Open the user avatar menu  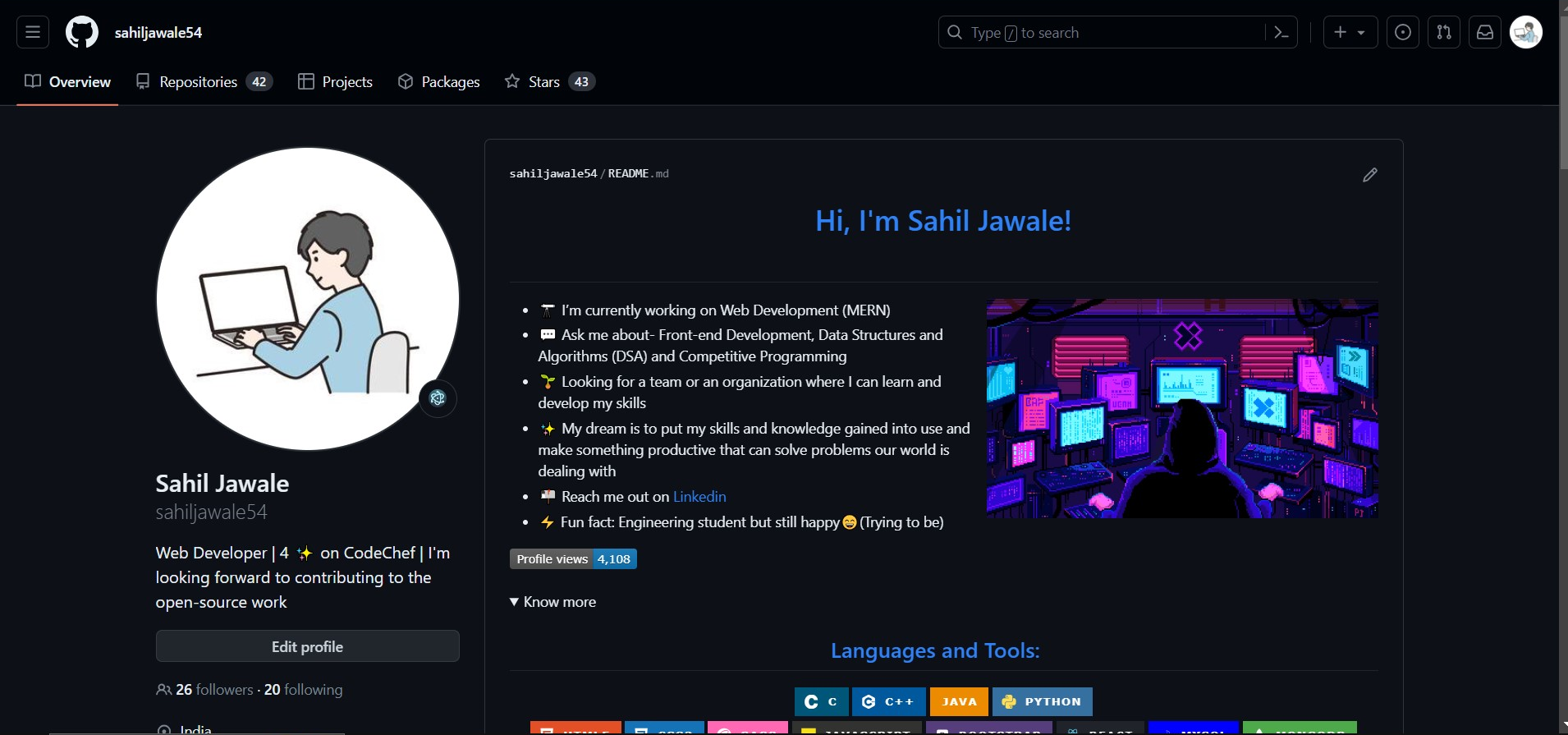pyautogui.click(x=1526, y=32)
